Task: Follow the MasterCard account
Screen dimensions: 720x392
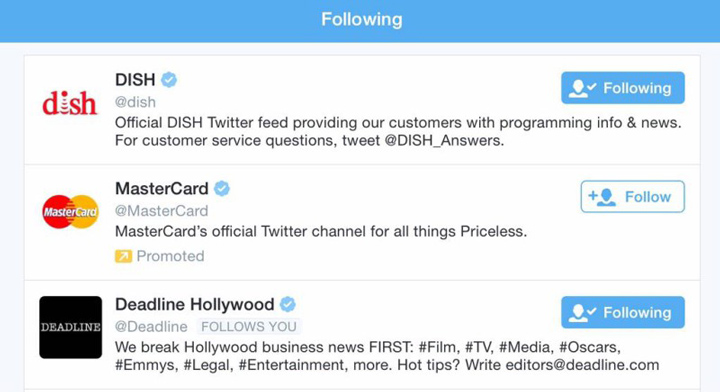Action: (632, 196)
